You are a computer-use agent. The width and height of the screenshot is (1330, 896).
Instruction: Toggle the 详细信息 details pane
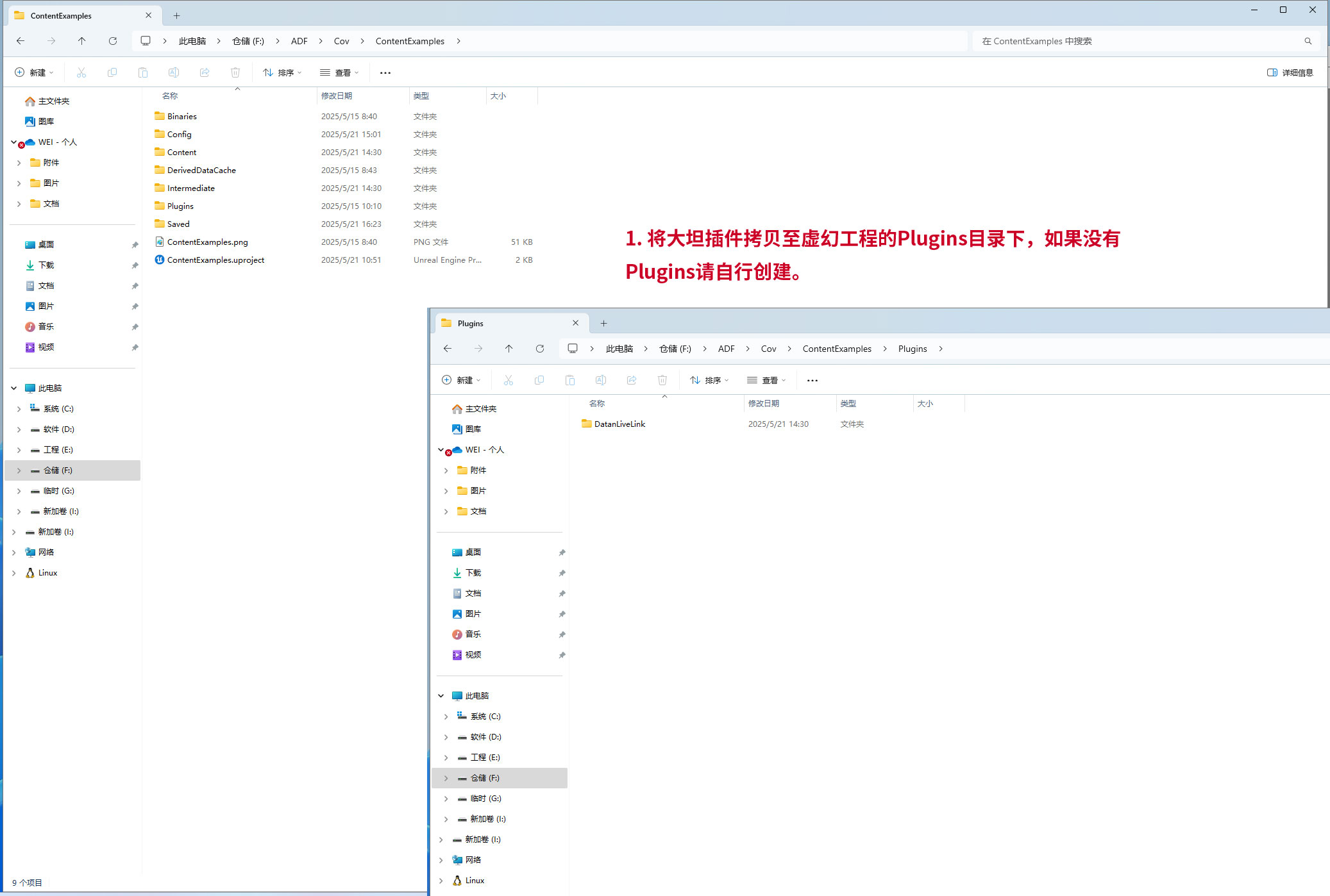1290,72
